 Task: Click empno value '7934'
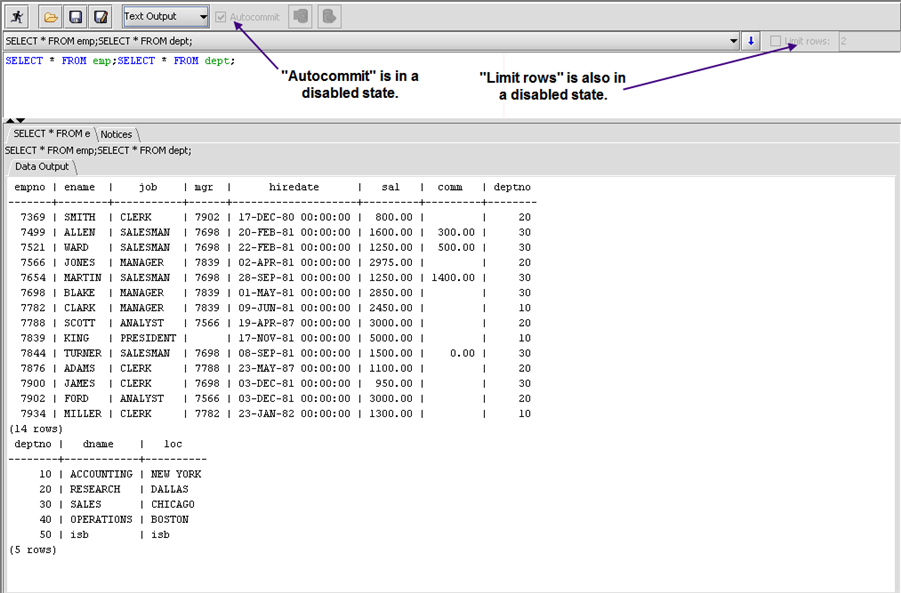tap(33, 414)
